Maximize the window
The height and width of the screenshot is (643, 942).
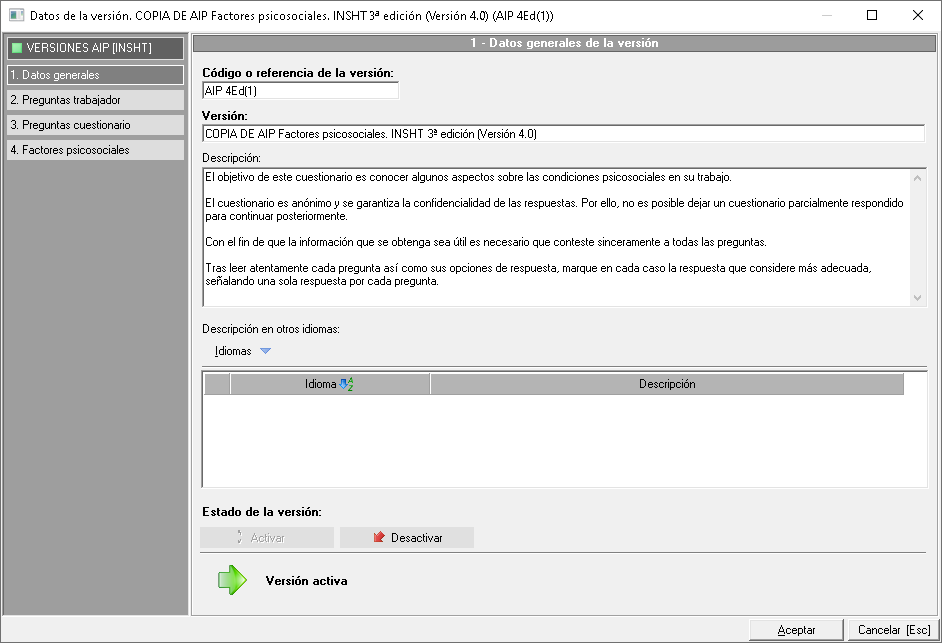(x=872, y=16)
